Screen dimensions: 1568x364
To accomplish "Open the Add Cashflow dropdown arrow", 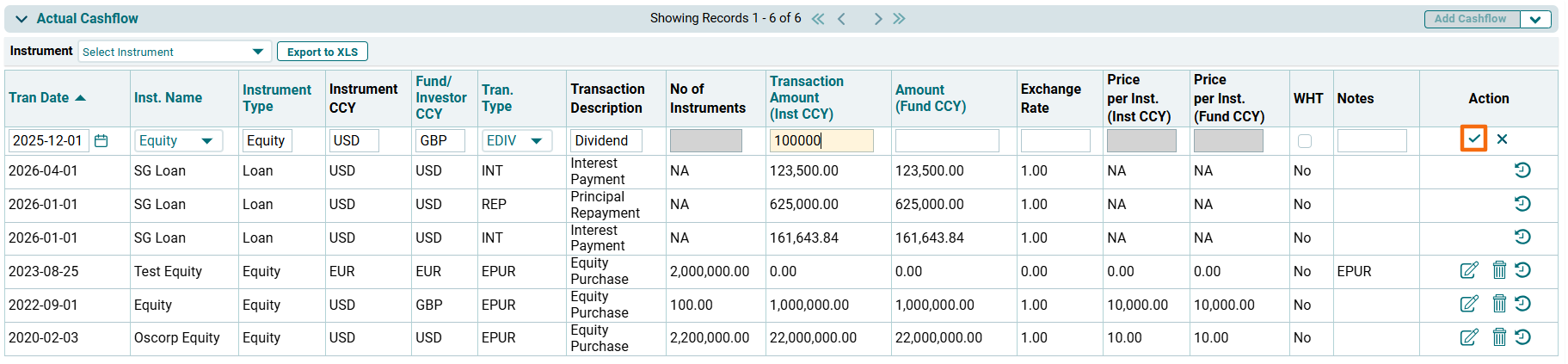I will click(1535, 19).
